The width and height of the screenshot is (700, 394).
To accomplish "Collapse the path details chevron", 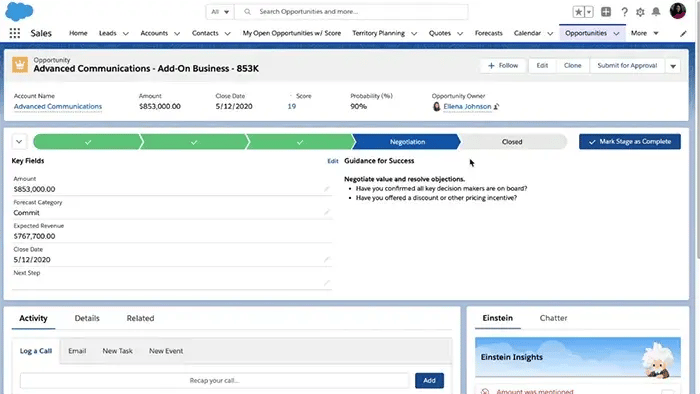I will pyautogui.click(x=19, y=142).
